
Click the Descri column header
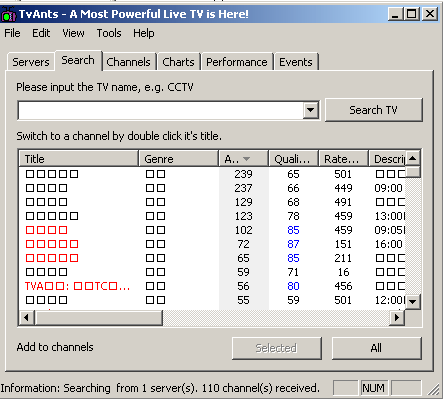(x=387, y=159)
